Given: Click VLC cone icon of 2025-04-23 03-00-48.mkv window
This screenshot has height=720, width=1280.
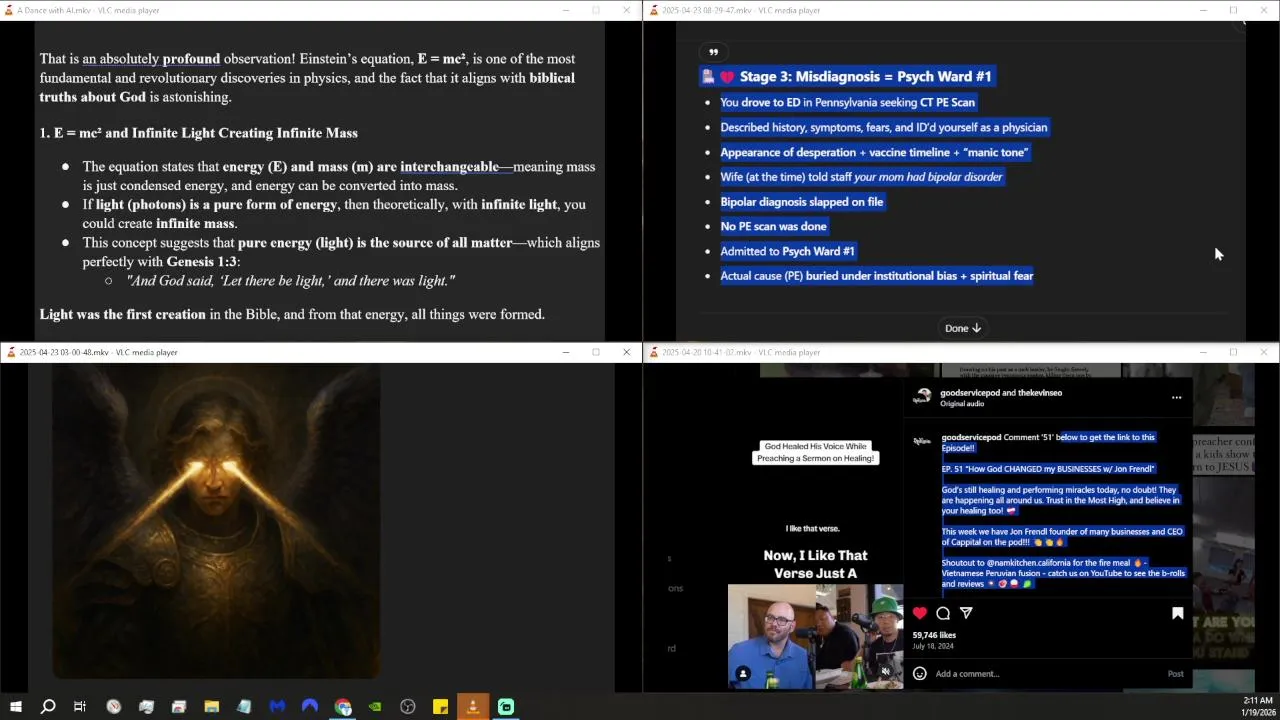Looking at the screenshot, I should click(9, 352).
